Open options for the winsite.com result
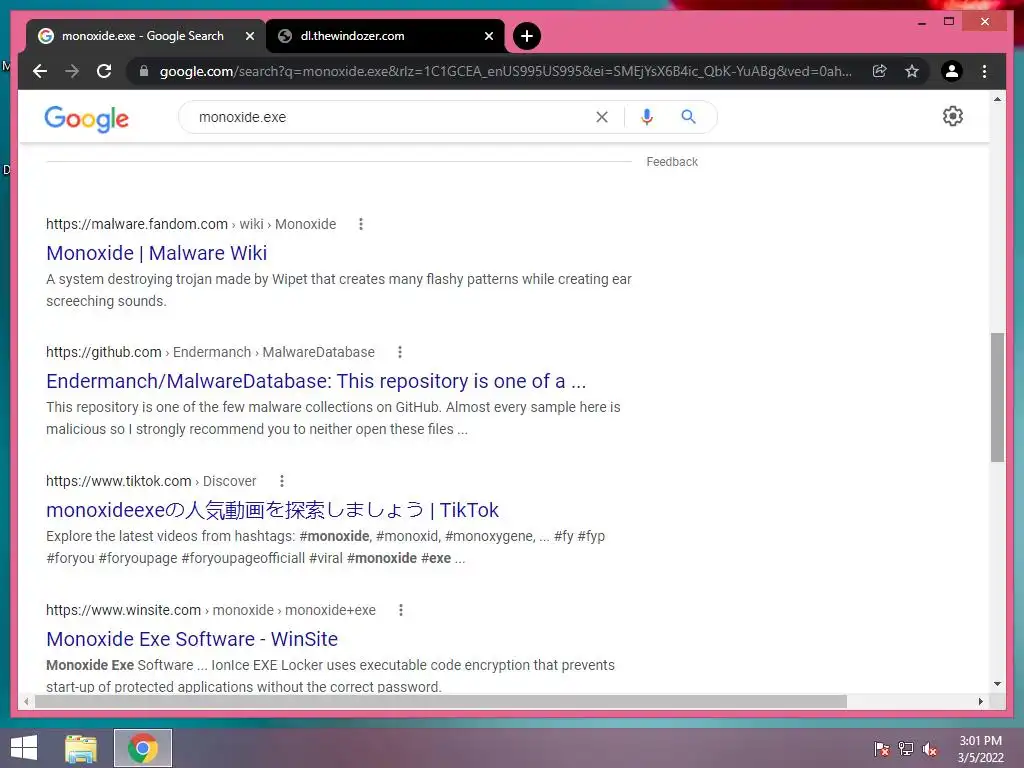 (400, 610)
